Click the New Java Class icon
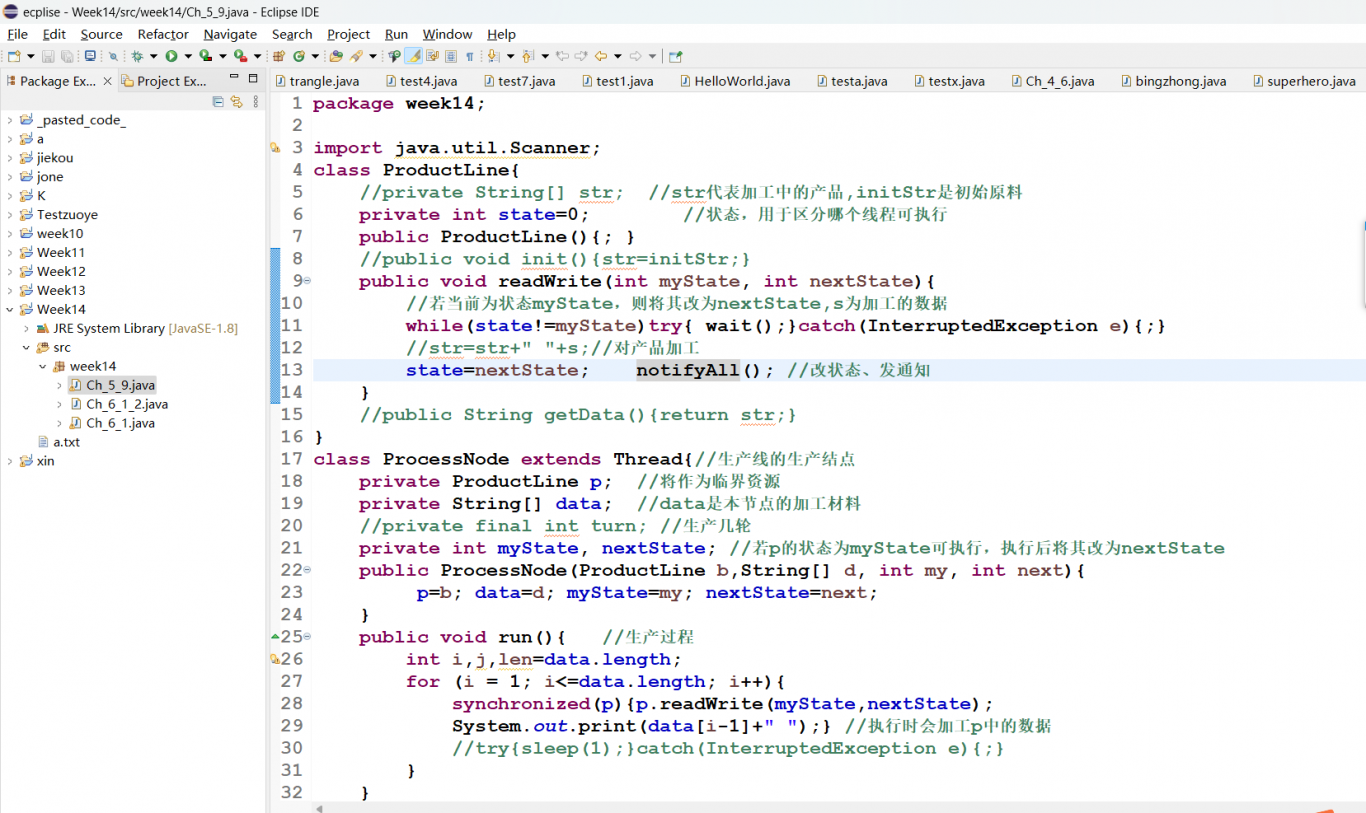The height and width of the screenshot is (813, 1366). (299, 56)
